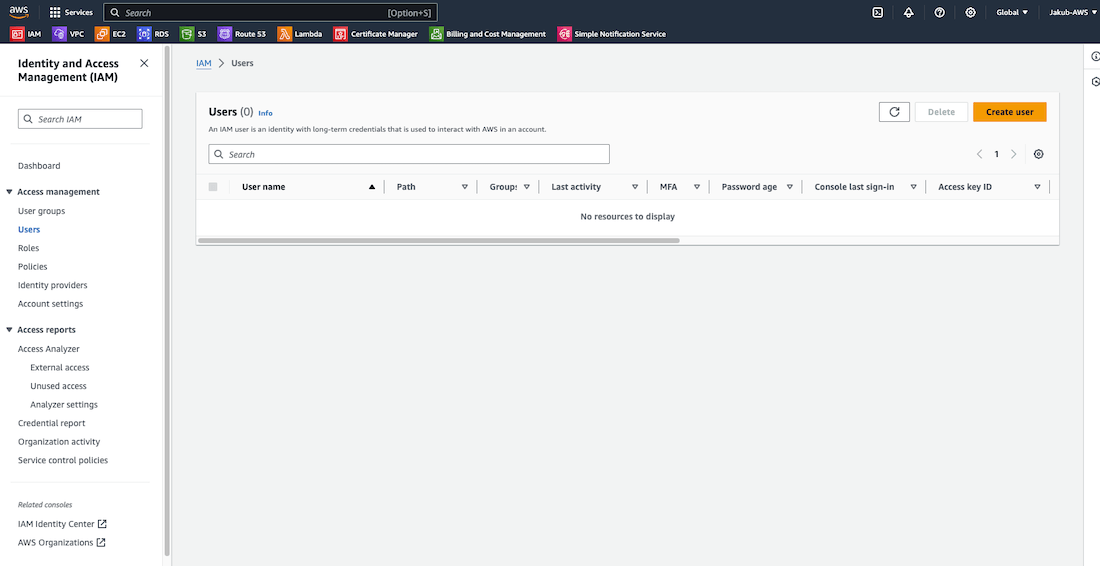Viewport: 1100px width, 566px height.
Task: Open the IAM shortcut in favorites bar
Action: (26, 34)
